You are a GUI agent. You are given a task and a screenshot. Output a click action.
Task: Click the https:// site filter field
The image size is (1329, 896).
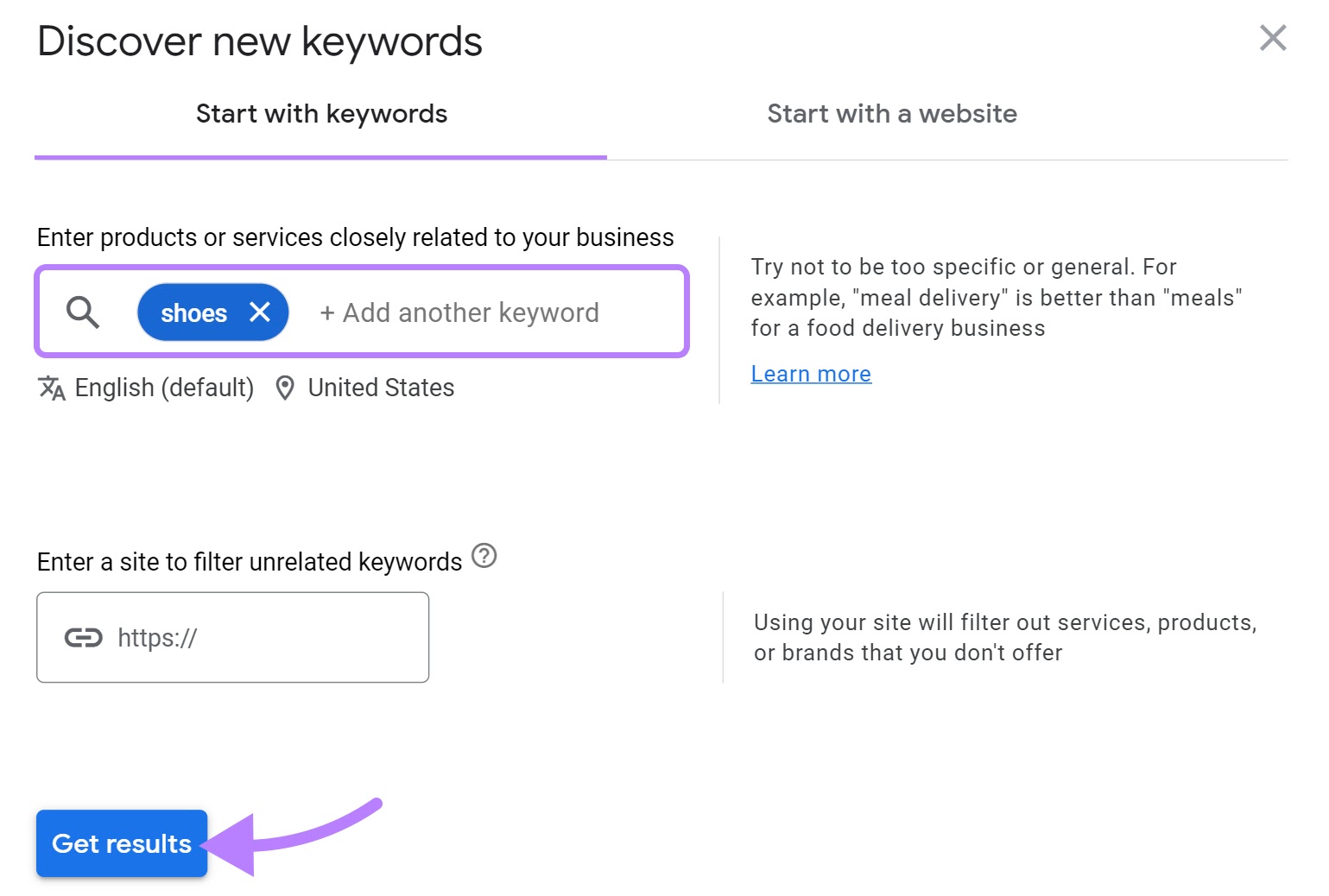tap(233, 638)
